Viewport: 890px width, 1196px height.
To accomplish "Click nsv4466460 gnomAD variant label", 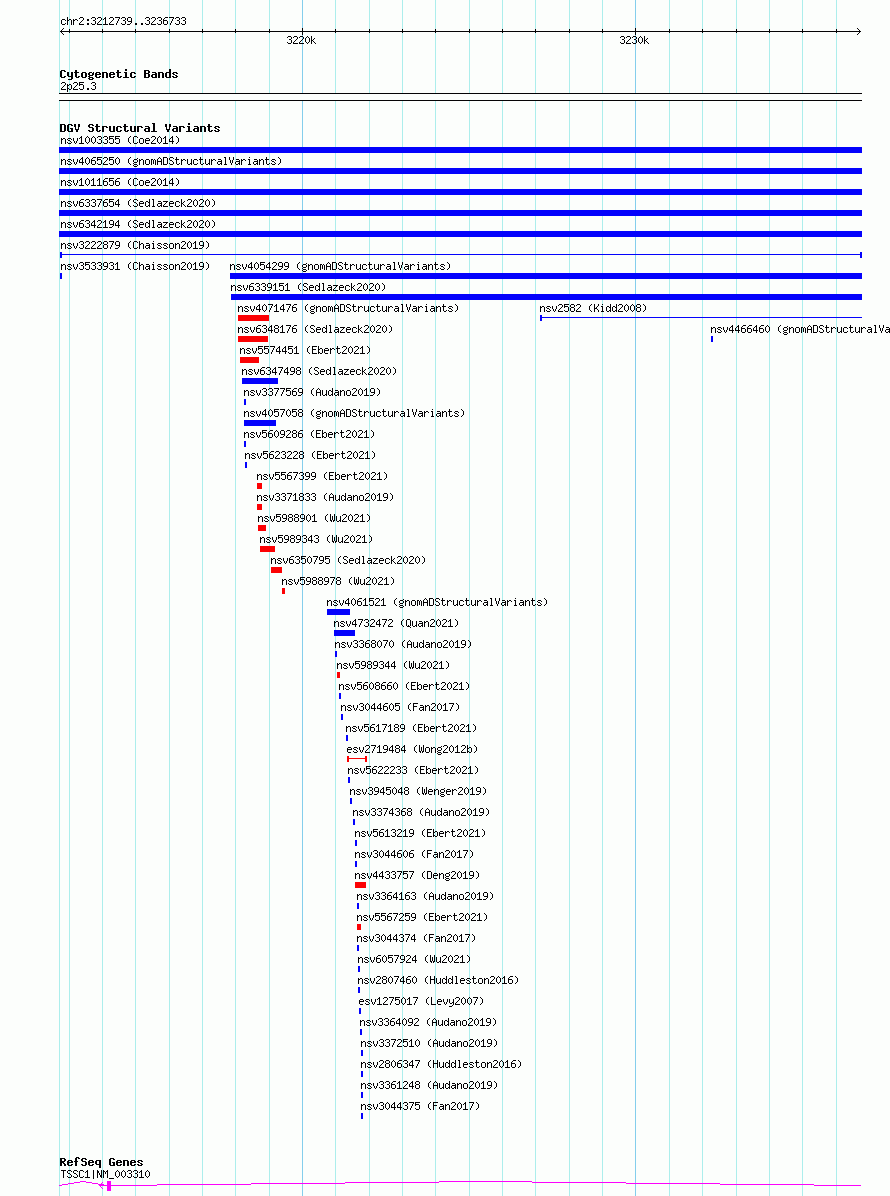I will 800,330.
